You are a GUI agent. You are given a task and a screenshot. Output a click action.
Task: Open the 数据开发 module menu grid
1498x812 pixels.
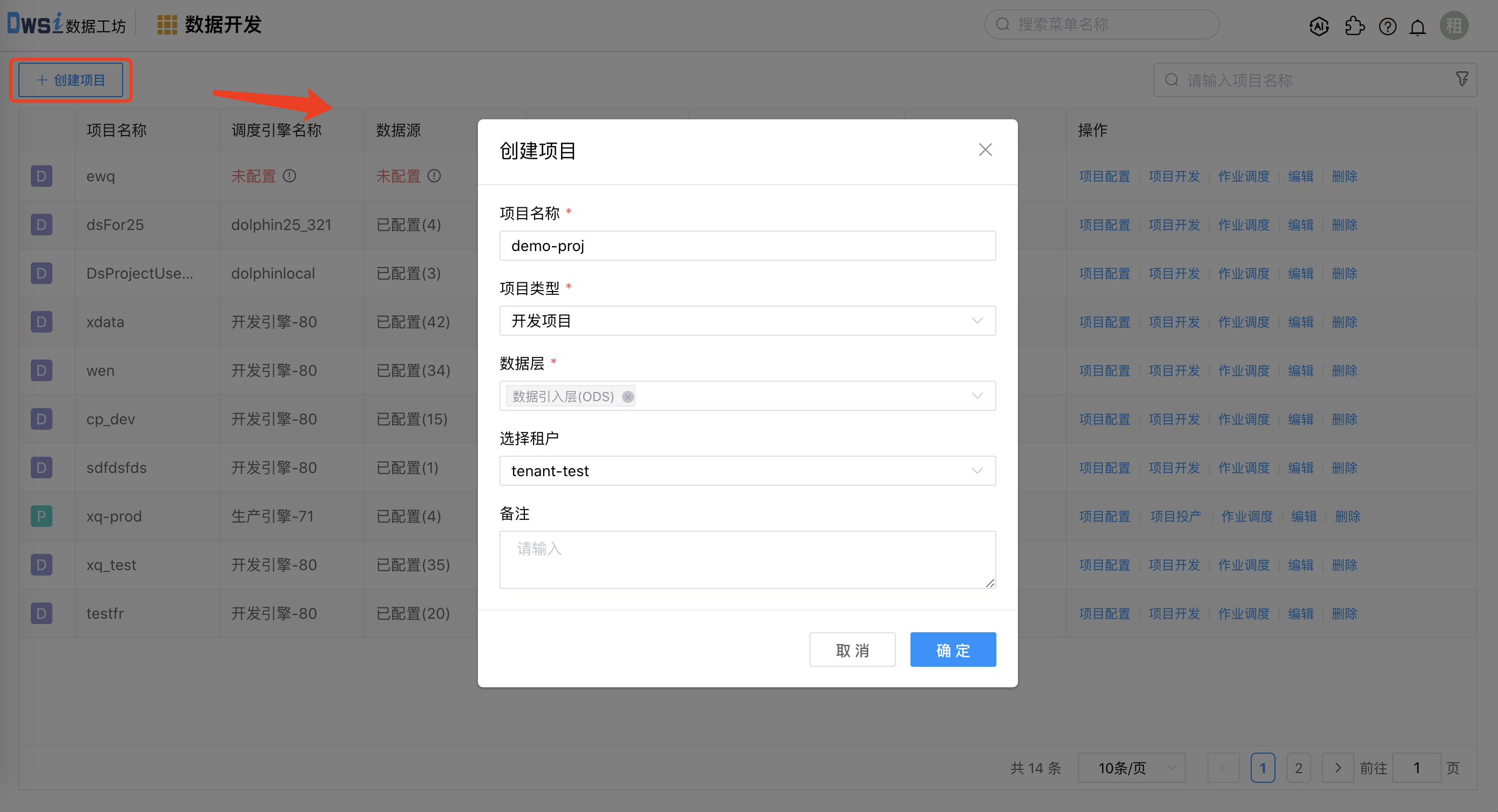coord(167,25)
